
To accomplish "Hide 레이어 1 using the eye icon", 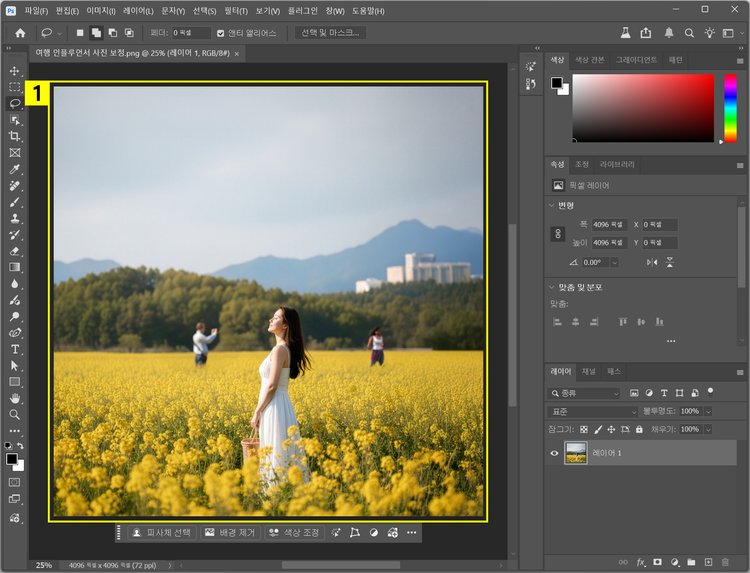I will (x=554, y=453).
